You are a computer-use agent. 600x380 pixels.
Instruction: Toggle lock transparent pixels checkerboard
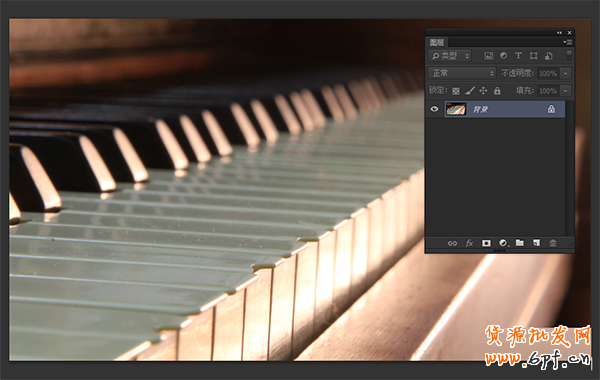tap(456, 91)
